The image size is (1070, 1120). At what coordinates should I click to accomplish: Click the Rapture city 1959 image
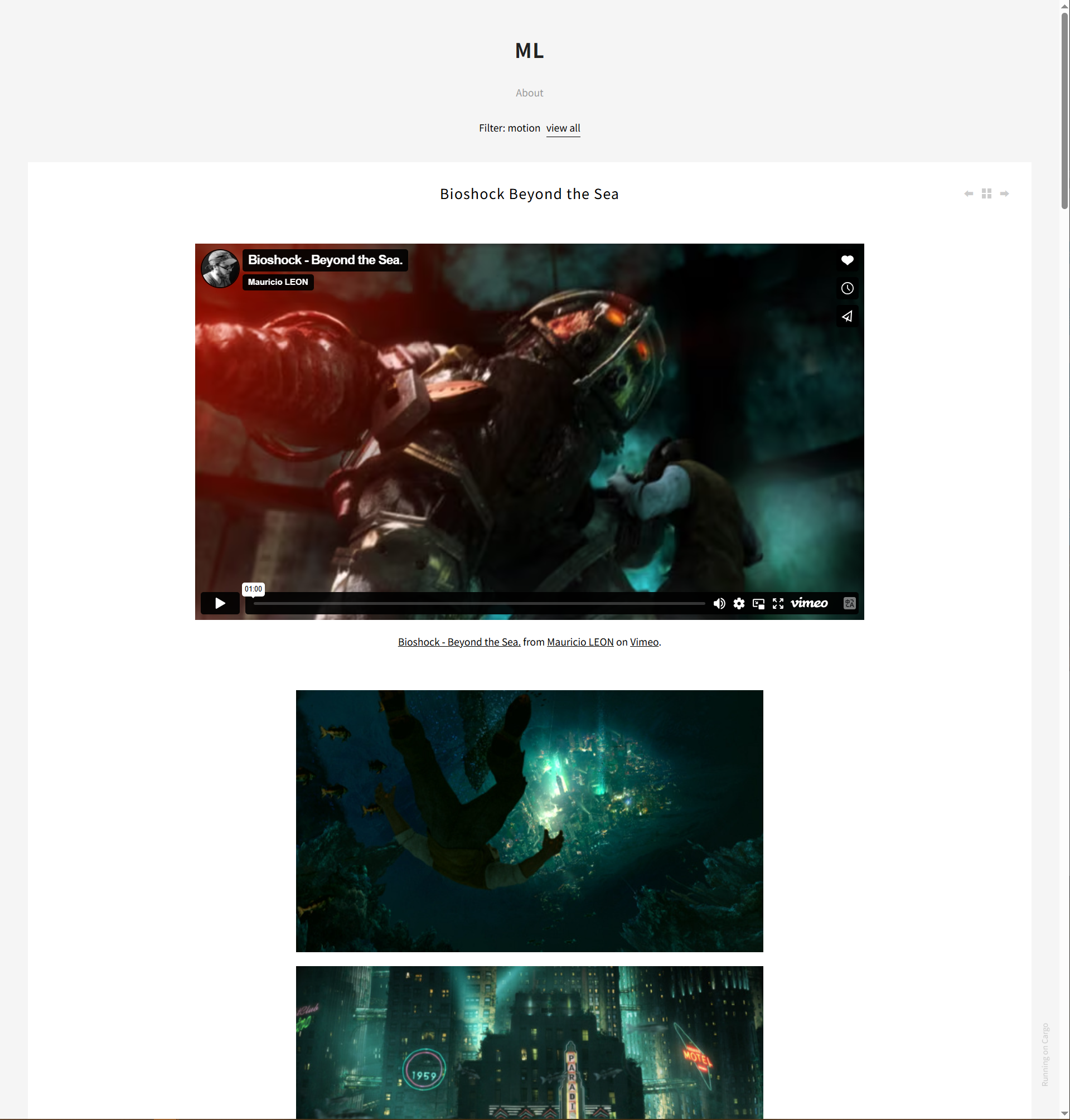[x=529, y=1042]
